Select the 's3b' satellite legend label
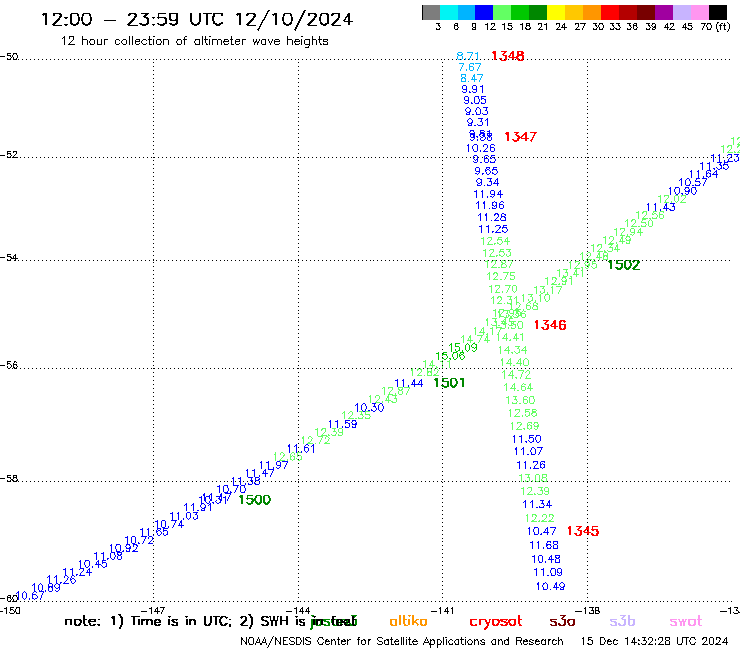This screenshot has width=740, height=650. coord(622,621)
